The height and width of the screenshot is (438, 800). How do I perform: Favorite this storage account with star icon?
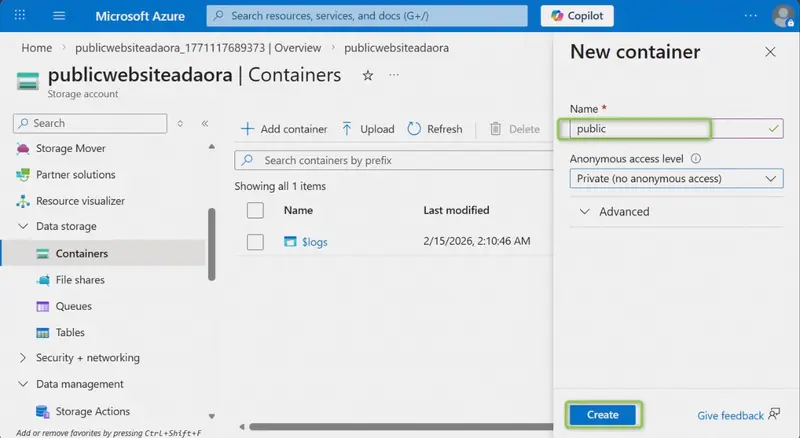coord(368,76)
